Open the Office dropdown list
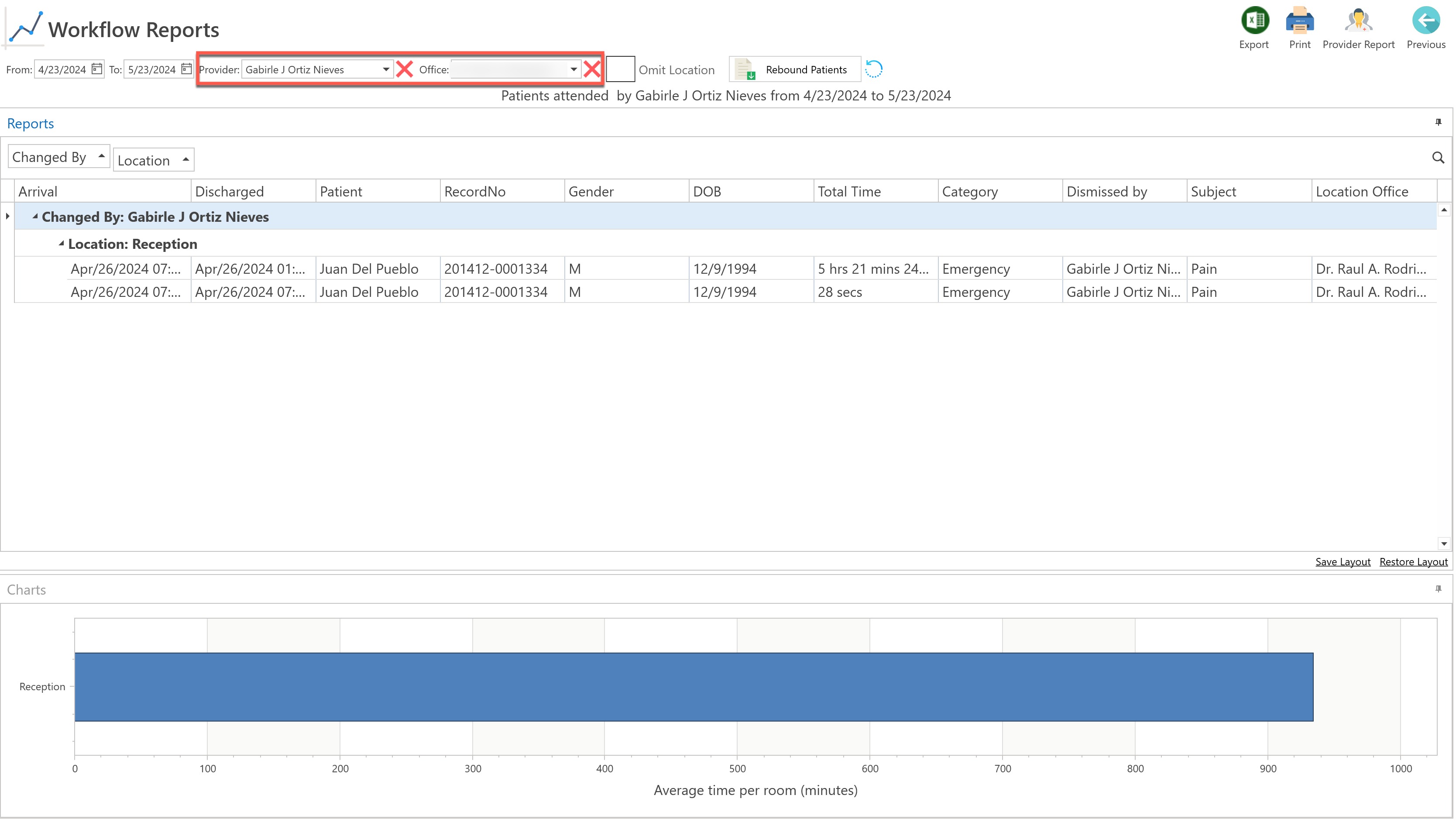Screen dimensions: 1456x826 pyautogui.click(x=574, y=69)
